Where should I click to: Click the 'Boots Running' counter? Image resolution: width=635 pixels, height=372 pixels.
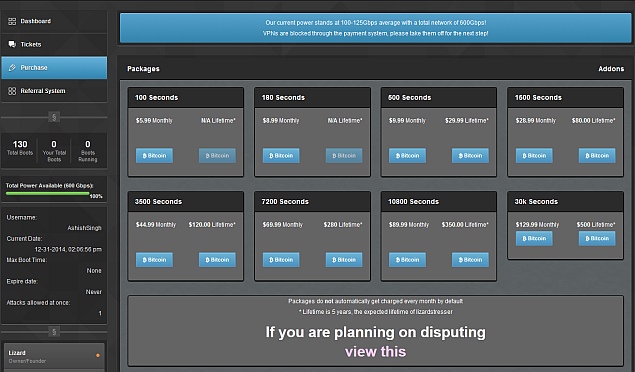[x=88, y=151]
